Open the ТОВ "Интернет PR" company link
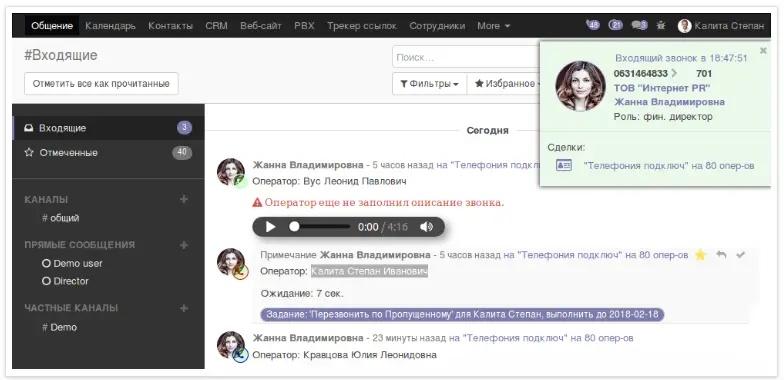 coord(662,88)
